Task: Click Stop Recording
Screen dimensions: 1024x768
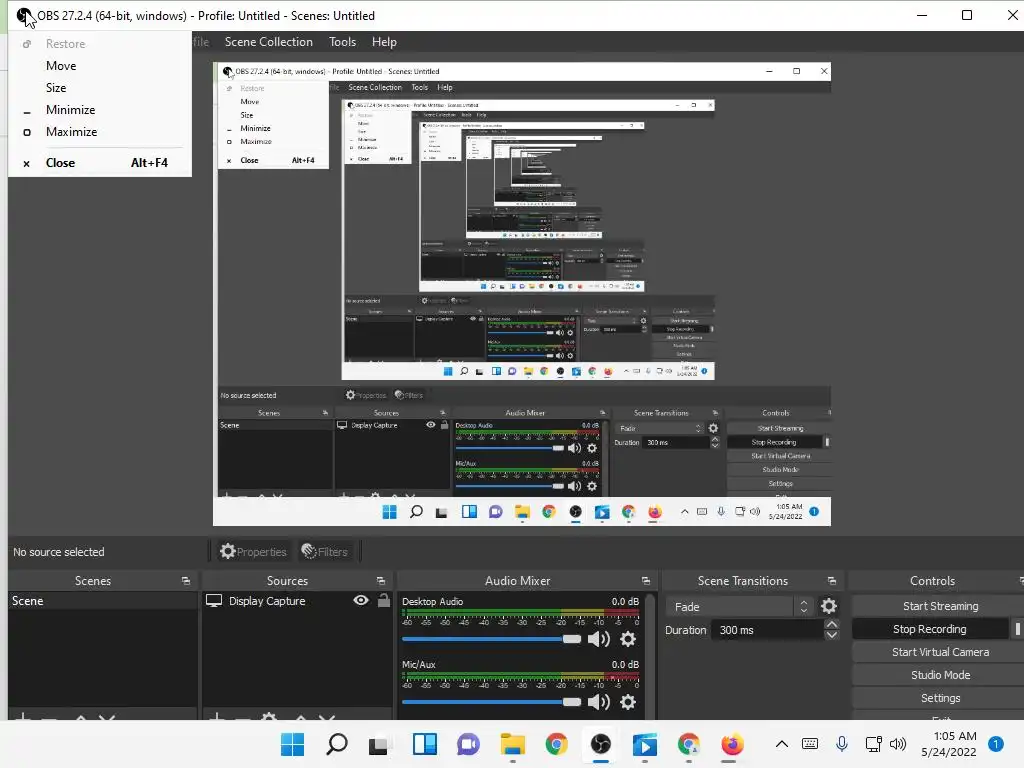Action: (930, 629)
